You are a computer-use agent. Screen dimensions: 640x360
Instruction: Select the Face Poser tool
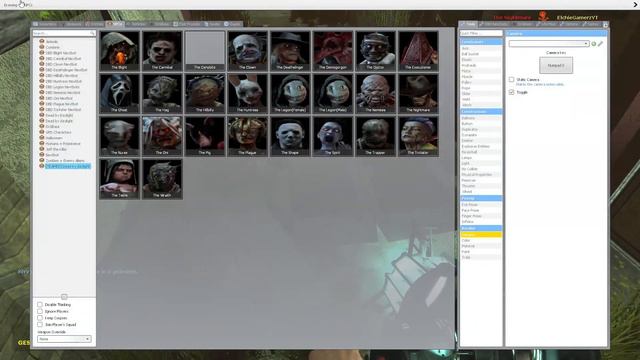tap(481, 210)
